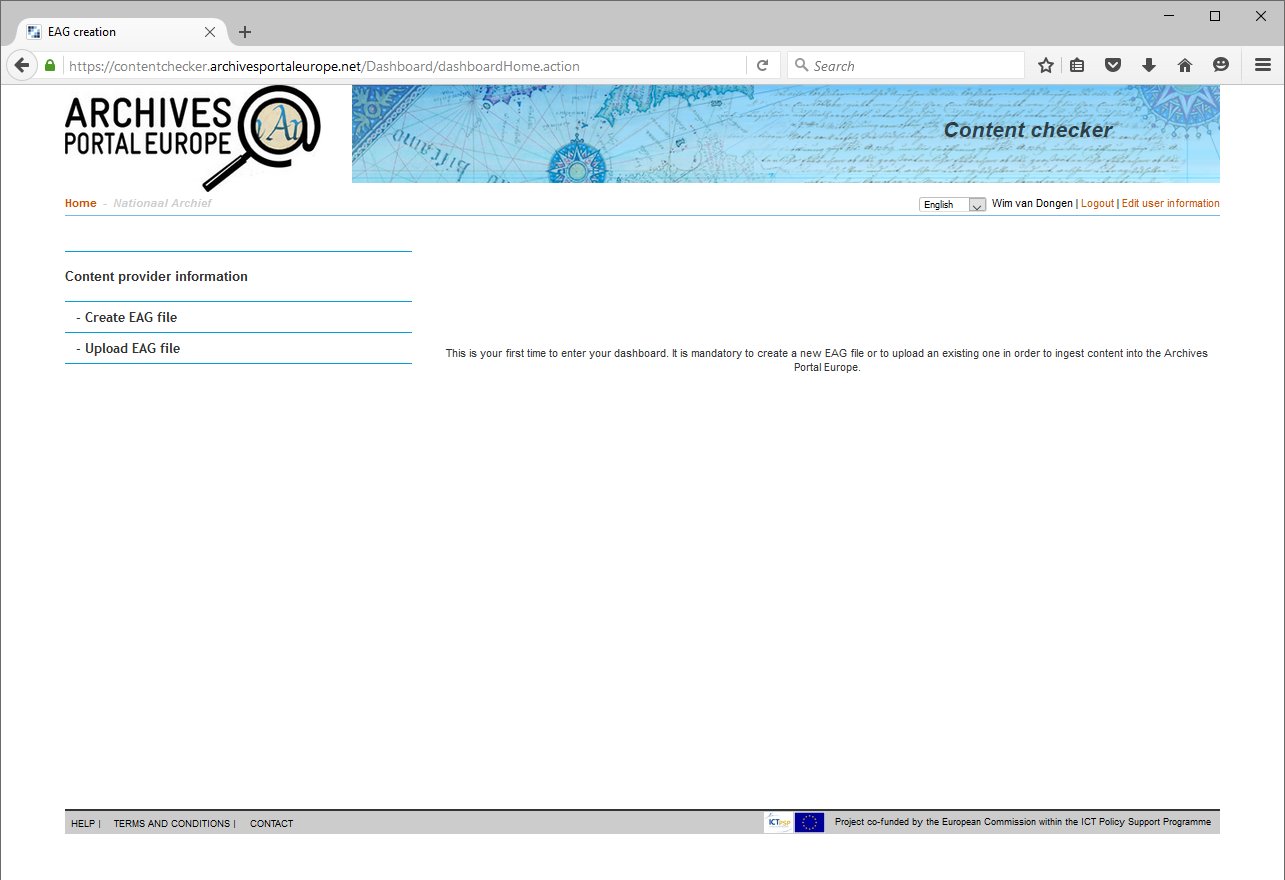Click the URL address bar
The width and height of the screenshot is (1285, 880).
tap(405, 66)
